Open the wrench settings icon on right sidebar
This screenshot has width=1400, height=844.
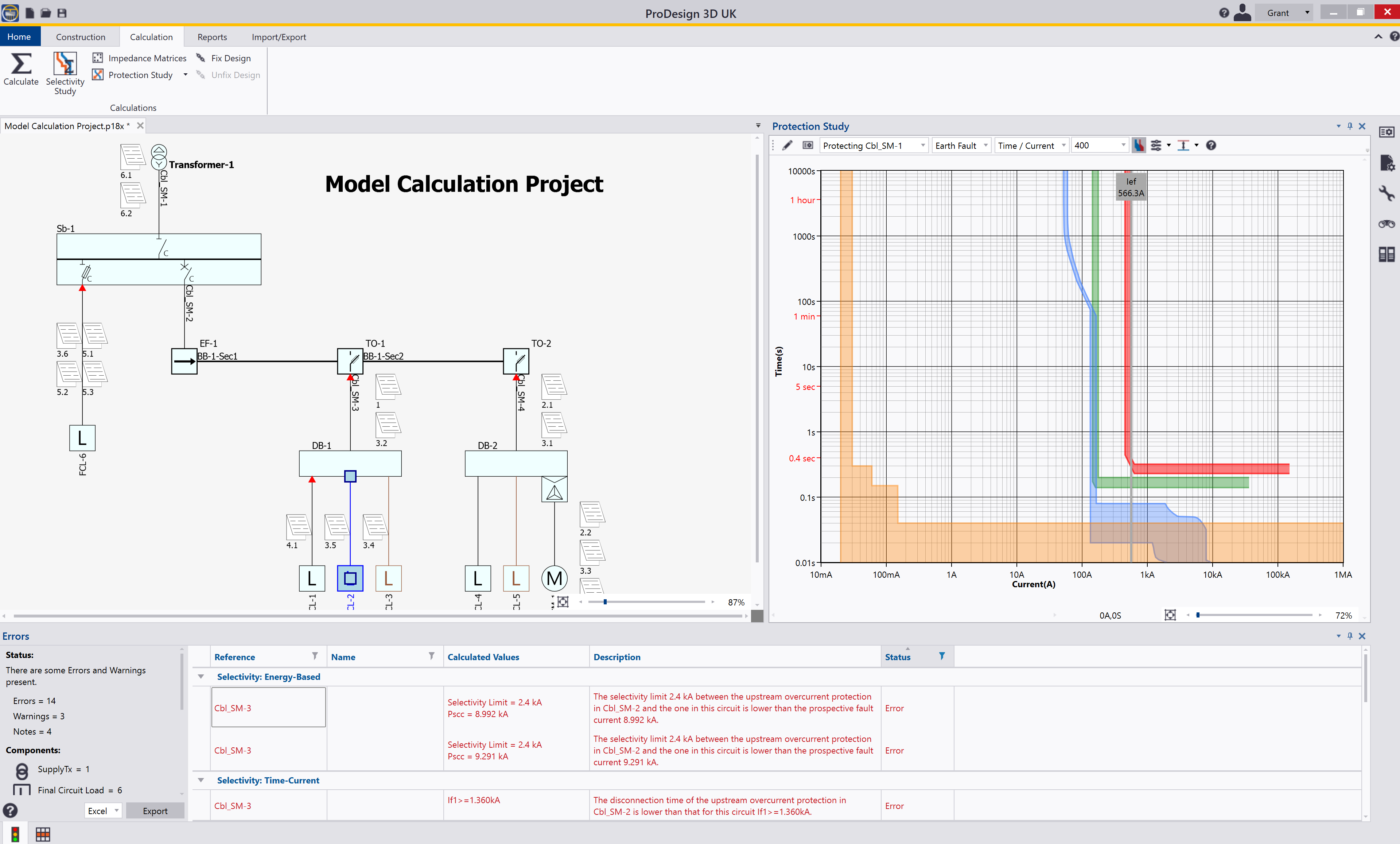pos(1387,194)
